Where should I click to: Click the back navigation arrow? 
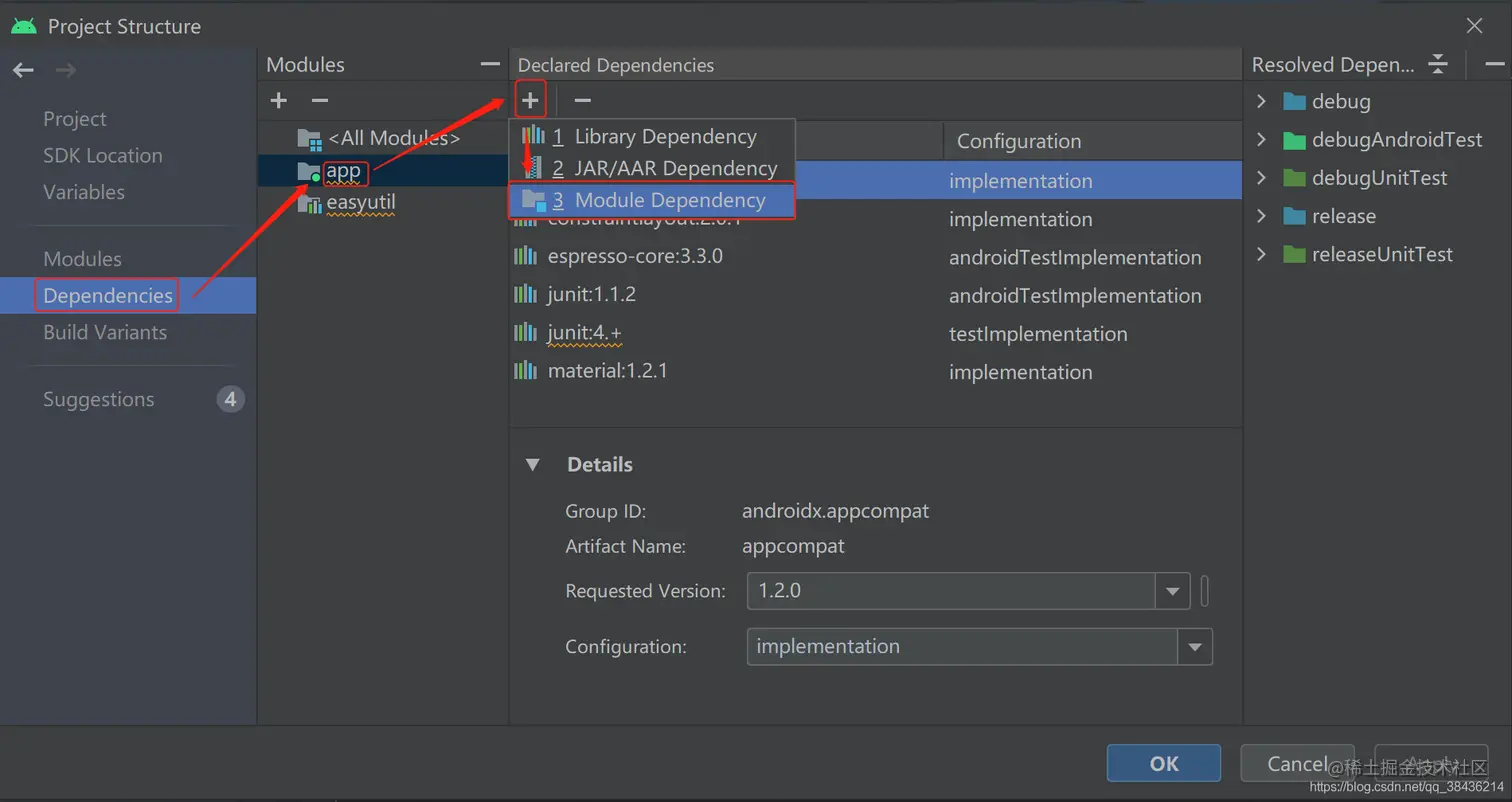click(23, 70)
